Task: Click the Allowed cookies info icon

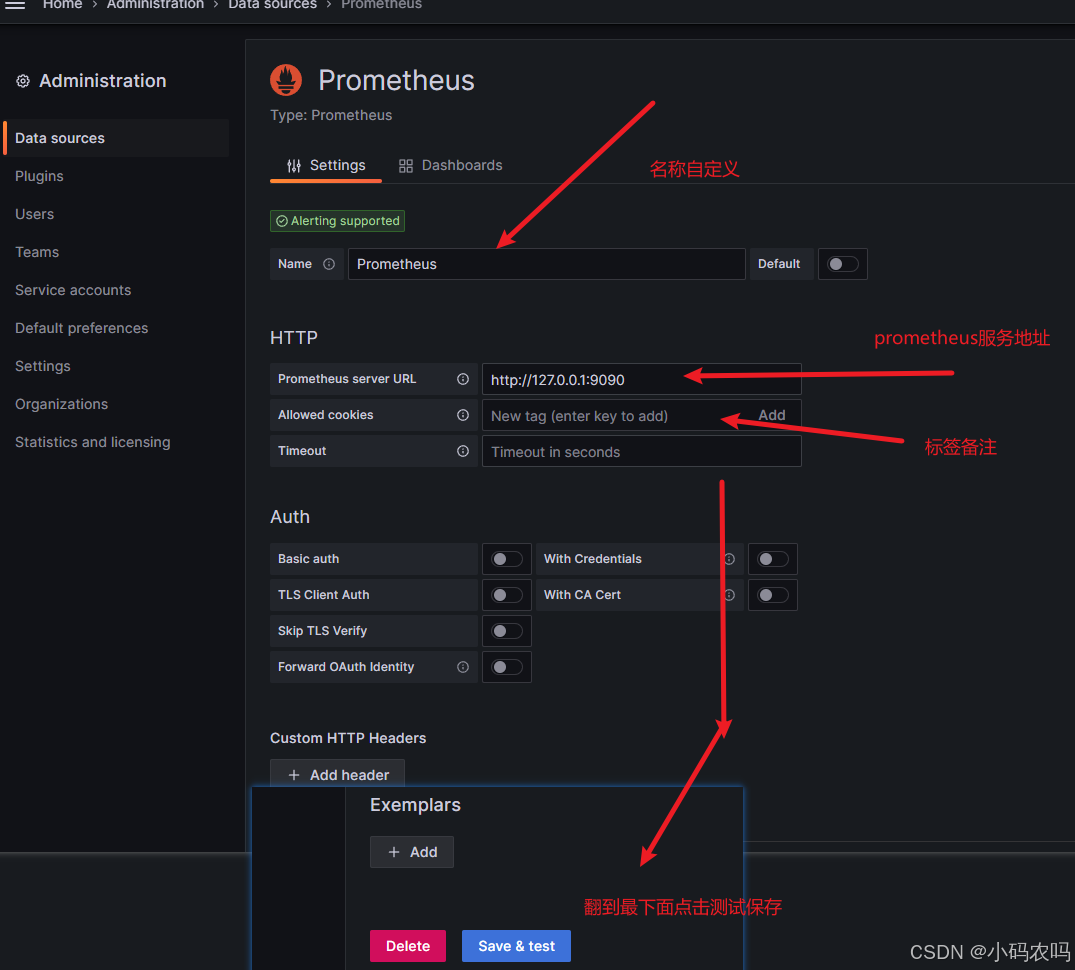Action: (462, 415)
